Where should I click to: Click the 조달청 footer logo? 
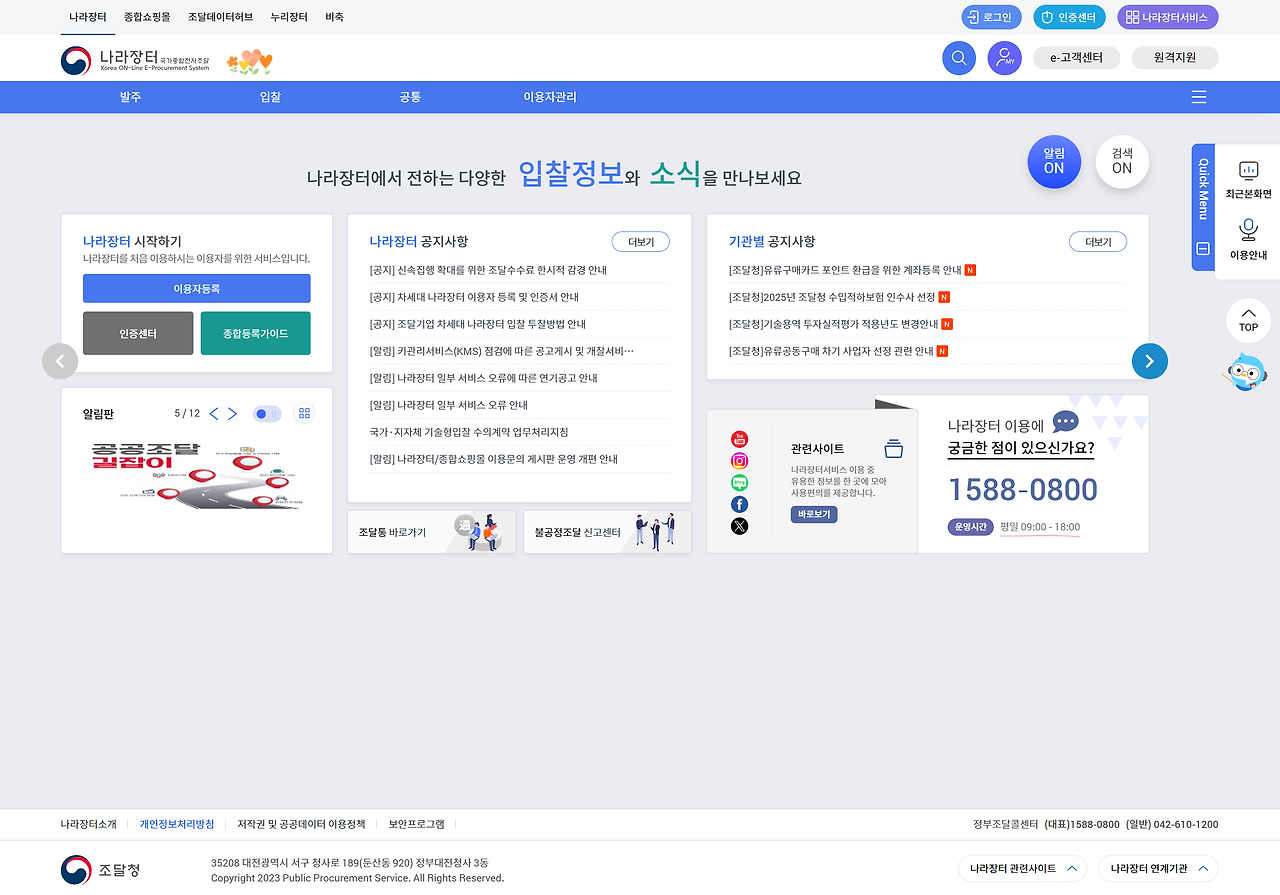(100, 870)
